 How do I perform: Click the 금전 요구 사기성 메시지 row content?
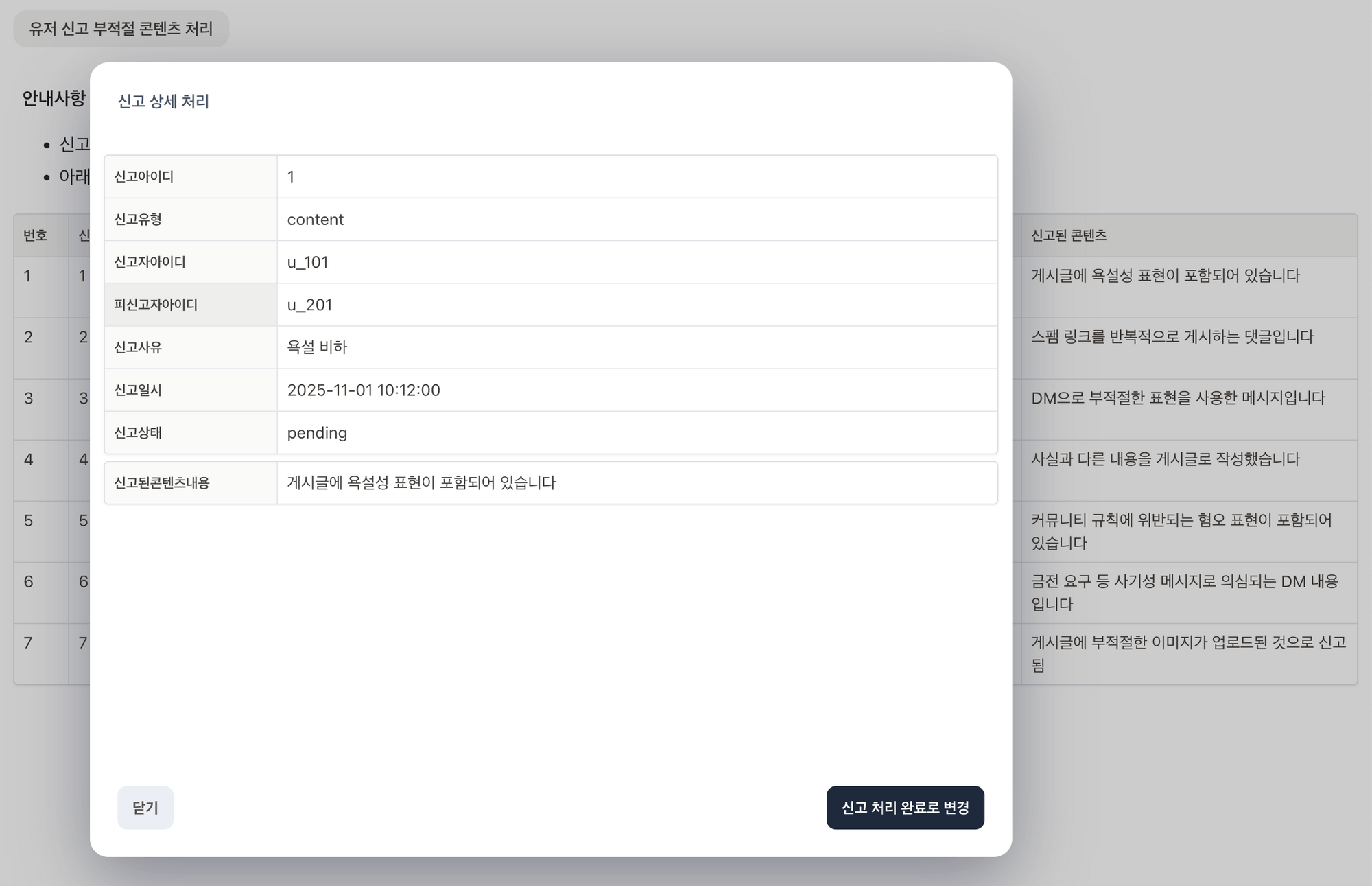[x=1184, y=592]
